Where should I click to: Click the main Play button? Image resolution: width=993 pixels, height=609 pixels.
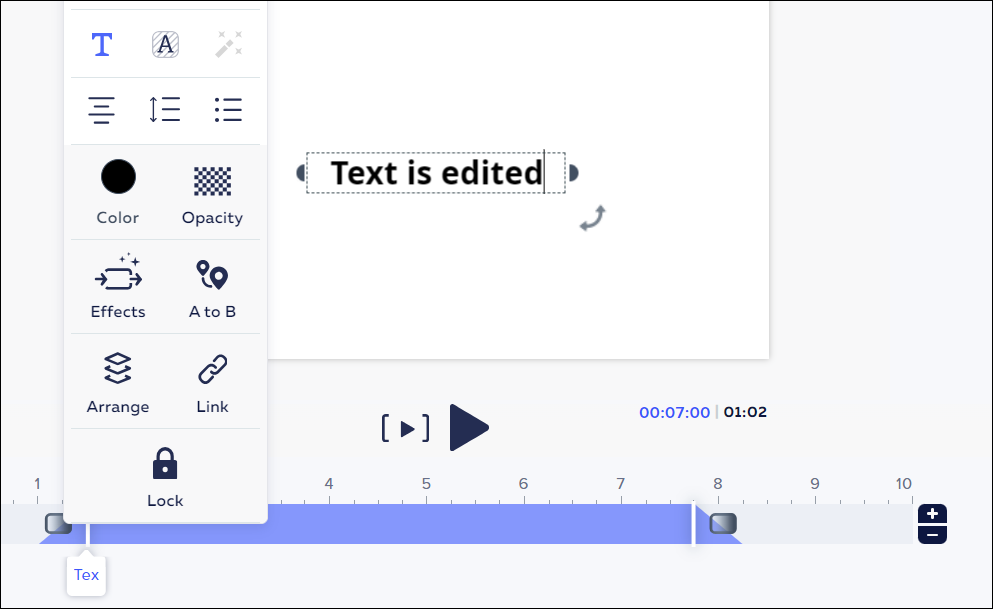click(469, 427)
